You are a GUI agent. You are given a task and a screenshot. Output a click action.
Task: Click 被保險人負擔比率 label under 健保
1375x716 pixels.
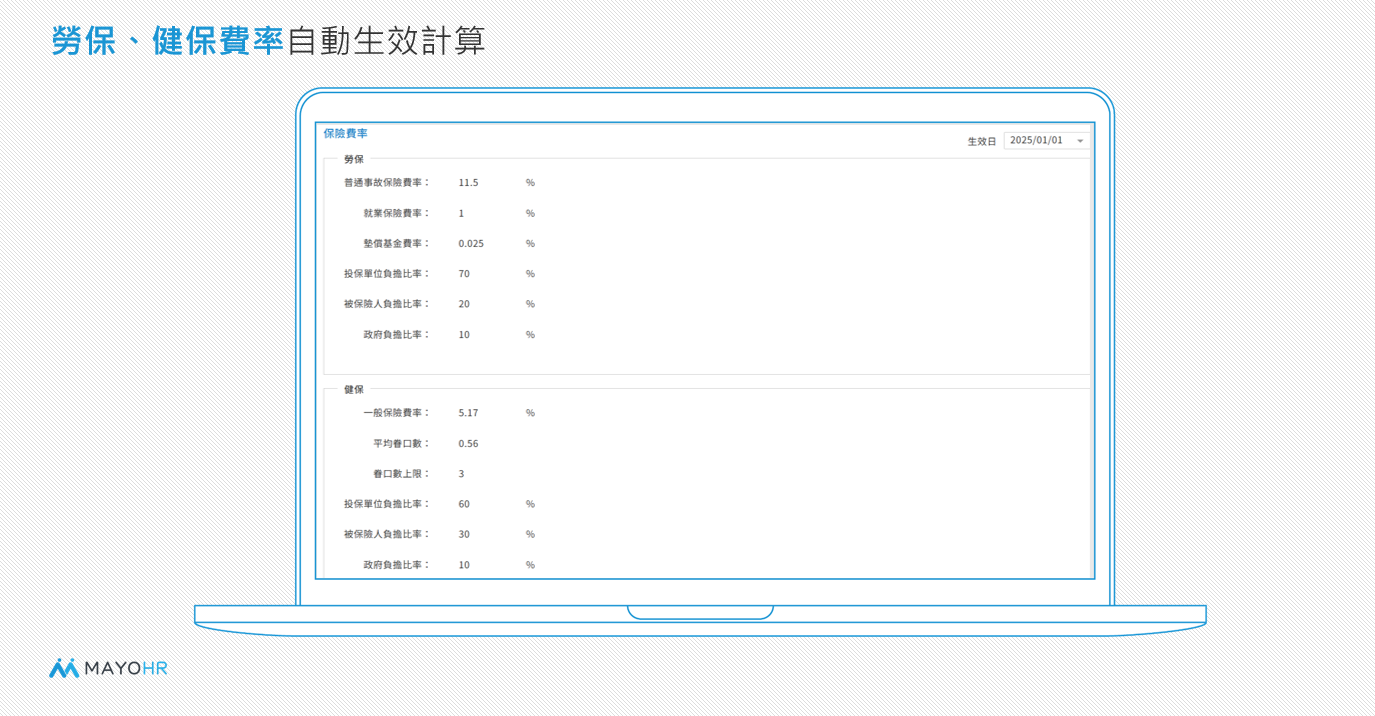(386, 534)
